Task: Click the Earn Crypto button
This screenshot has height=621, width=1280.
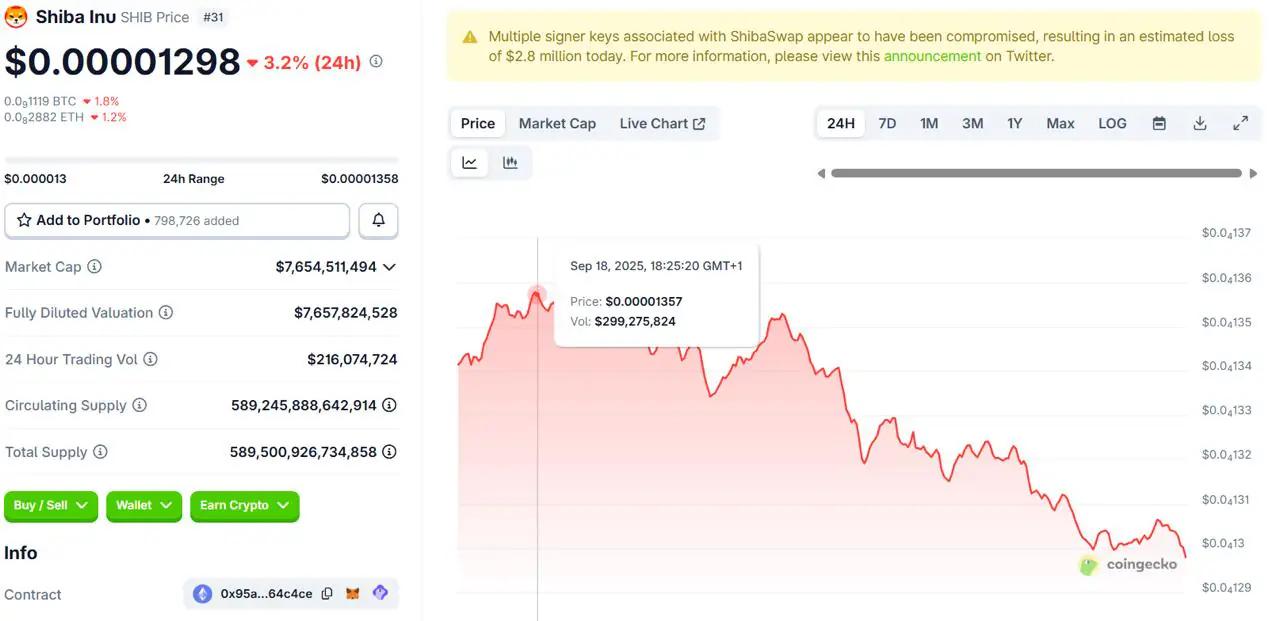Action: (x=244, y=506)
